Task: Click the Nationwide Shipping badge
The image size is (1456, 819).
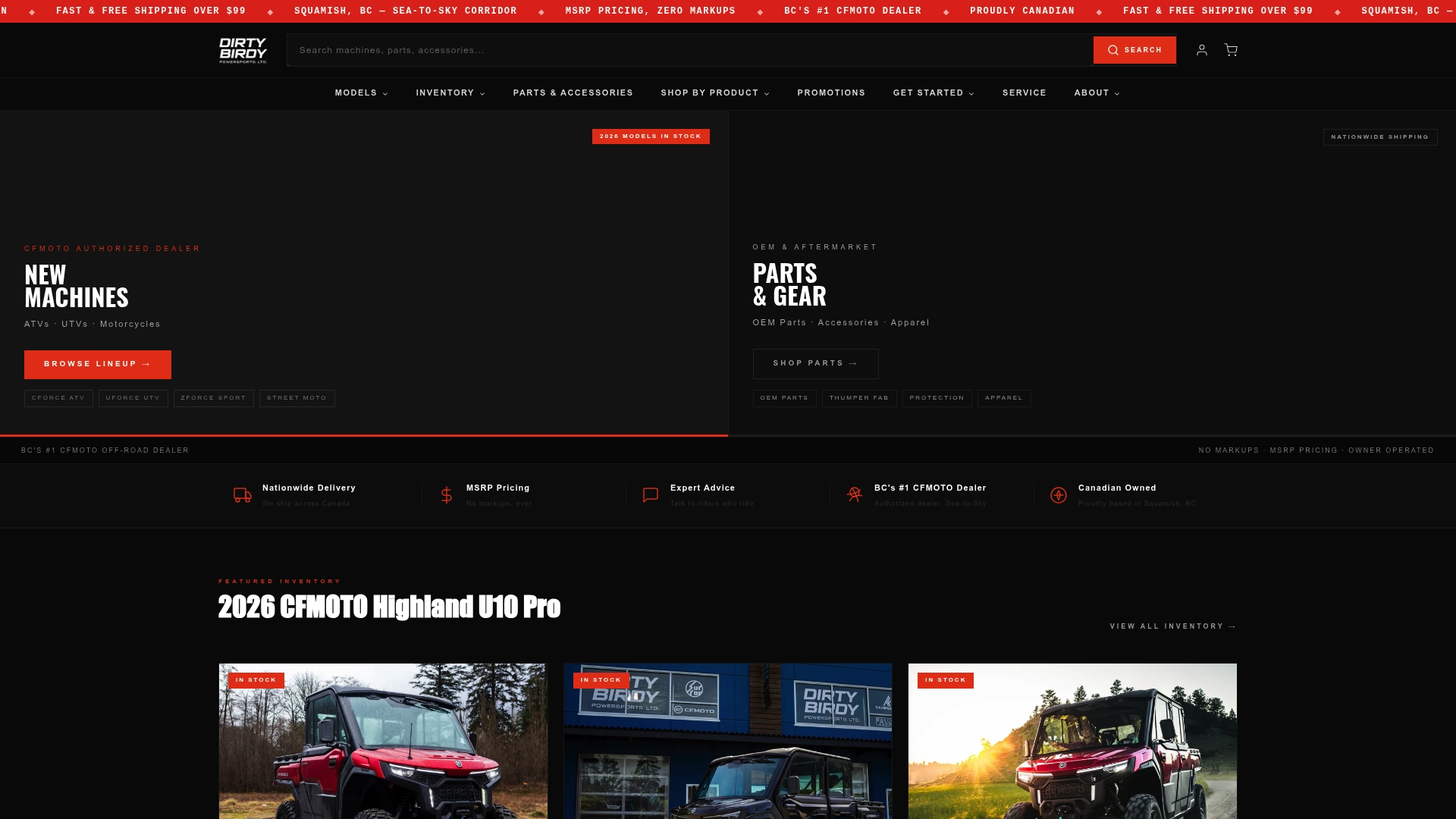Action: tap(1380, 137)
